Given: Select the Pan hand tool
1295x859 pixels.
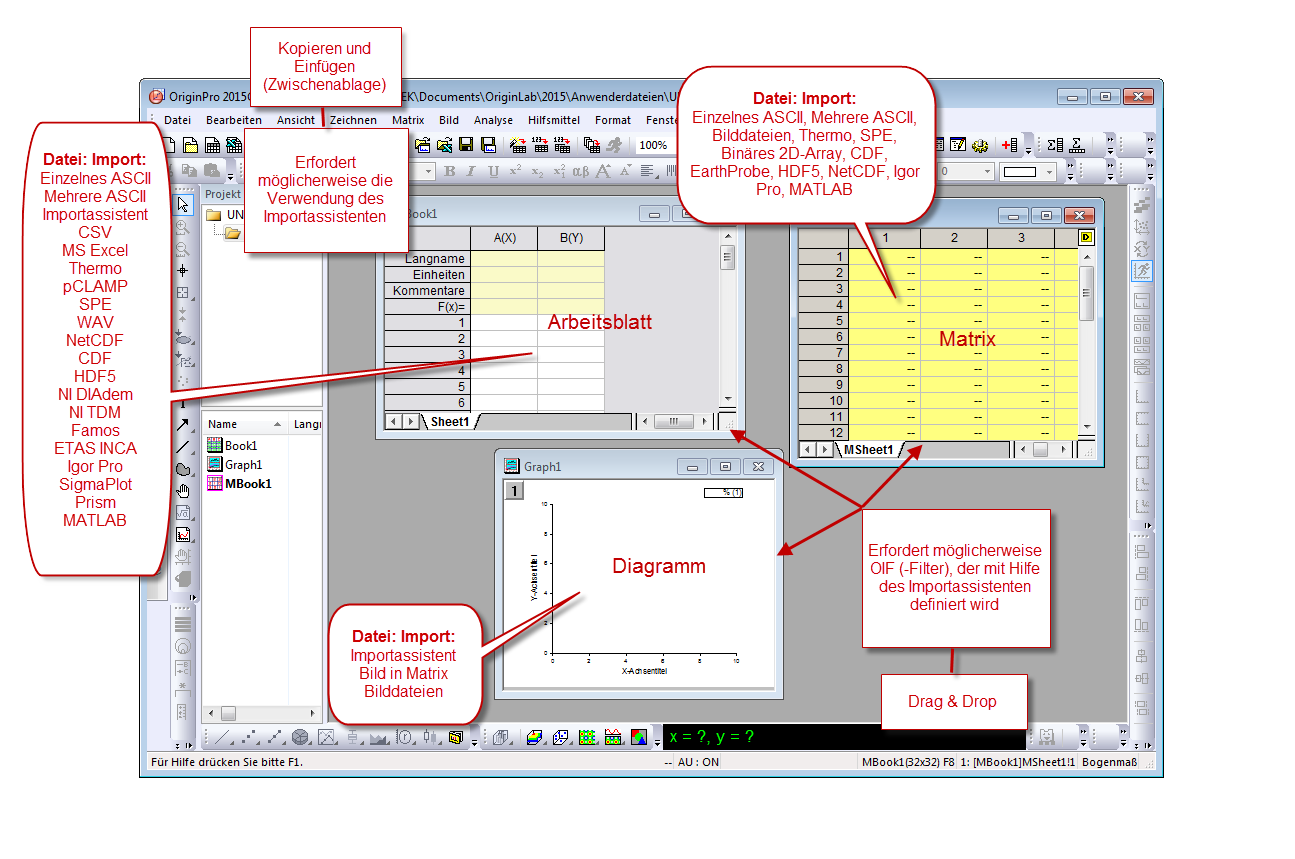Looking at the screenshot, I should 183,490.
